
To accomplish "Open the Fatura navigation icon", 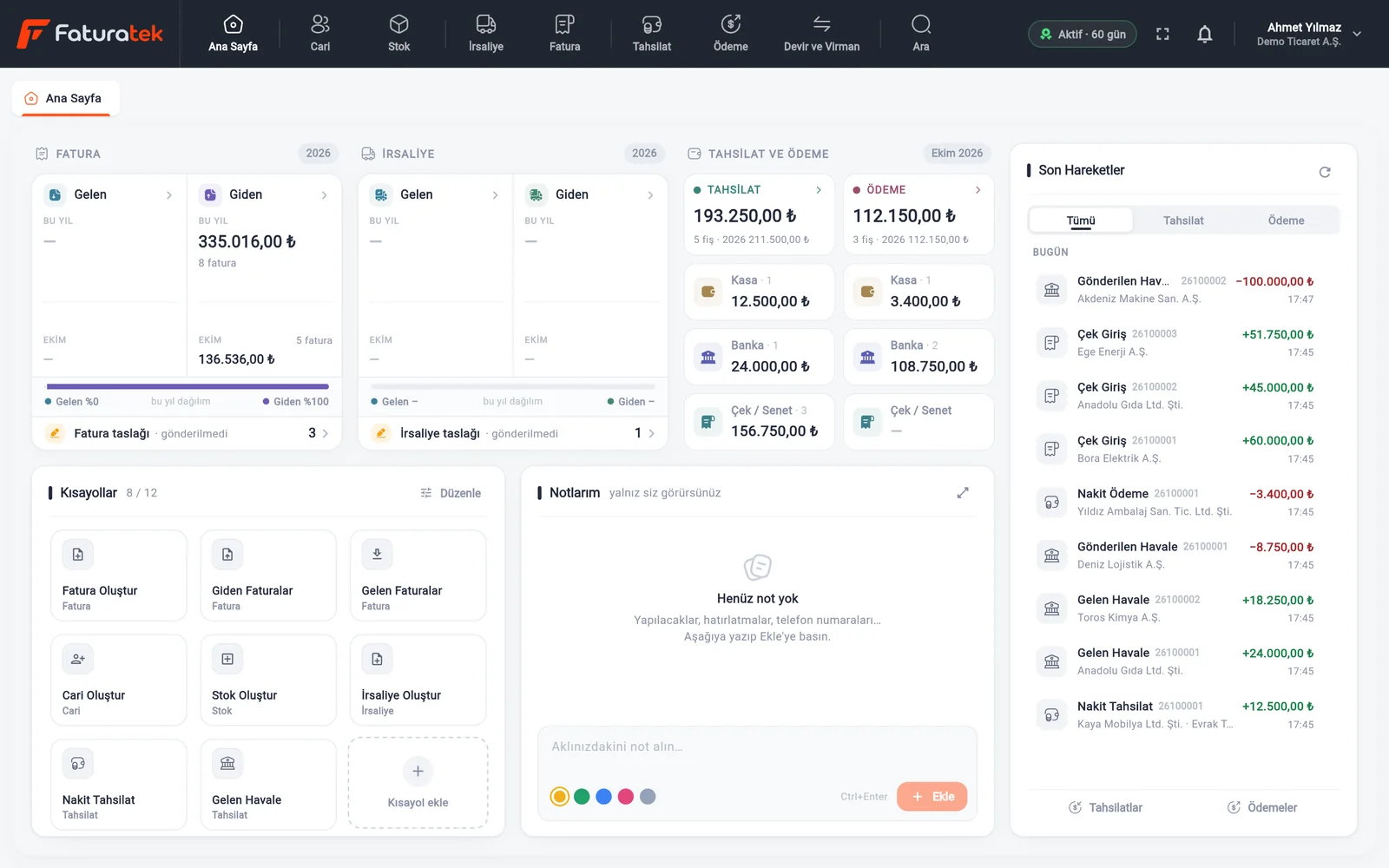I will [x=564, y=24].
